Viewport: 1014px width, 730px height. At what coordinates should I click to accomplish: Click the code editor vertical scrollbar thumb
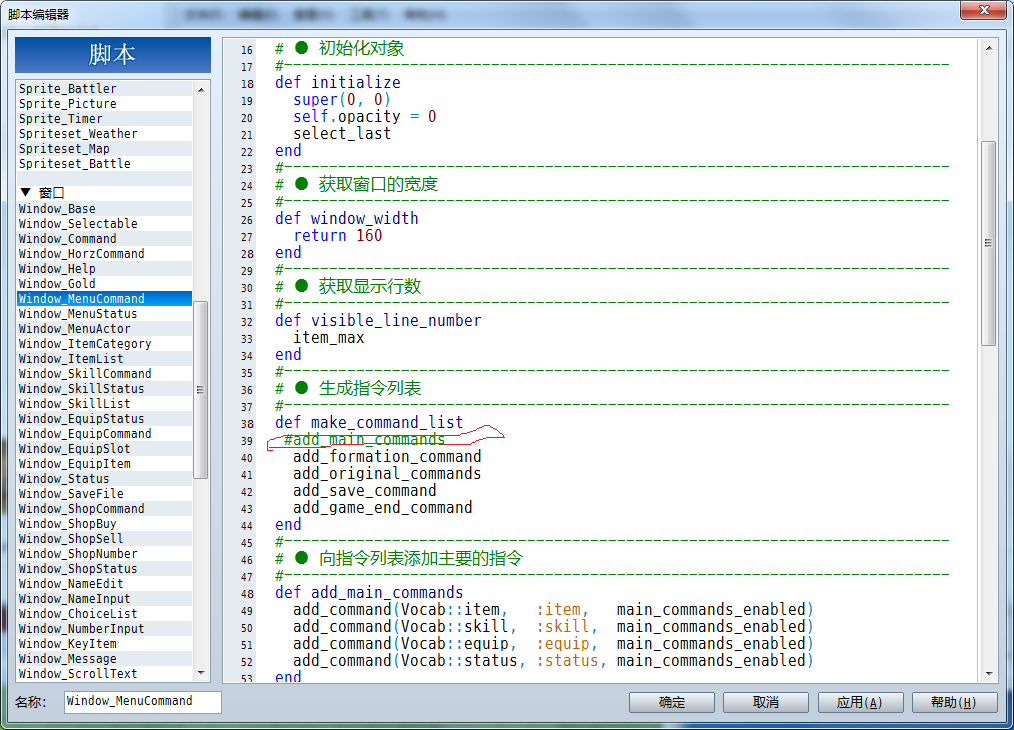[988, 243]
